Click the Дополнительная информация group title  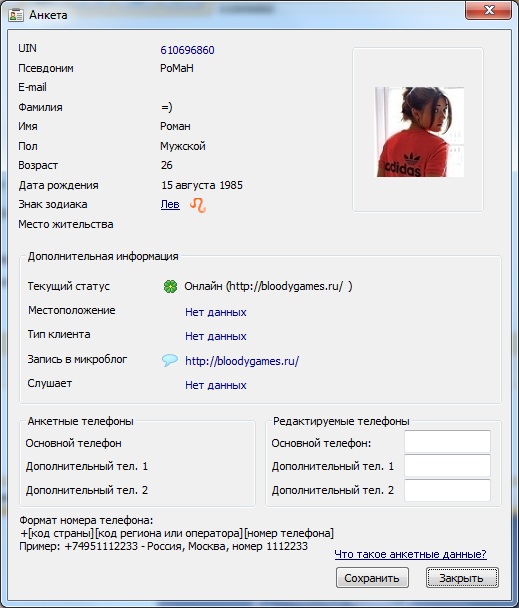pyautogui.click(x=103, y=256)
